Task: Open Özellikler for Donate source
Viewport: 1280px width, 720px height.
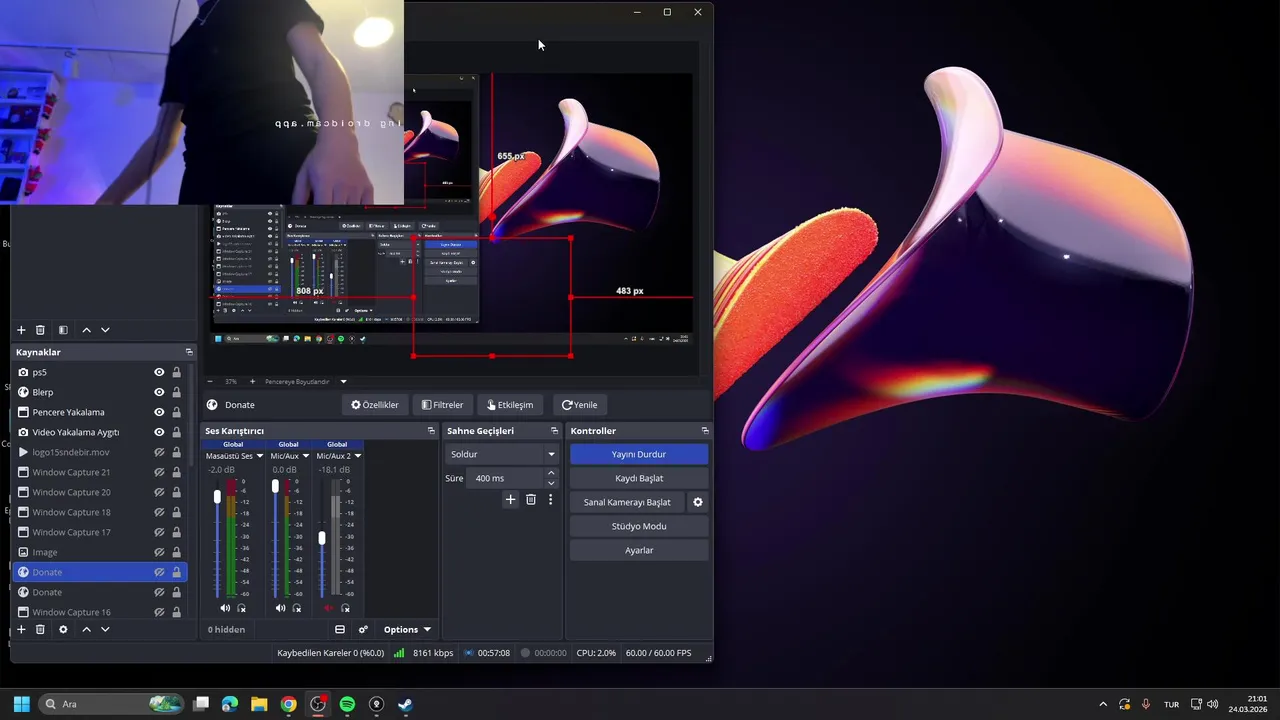Action: point(375,405)
